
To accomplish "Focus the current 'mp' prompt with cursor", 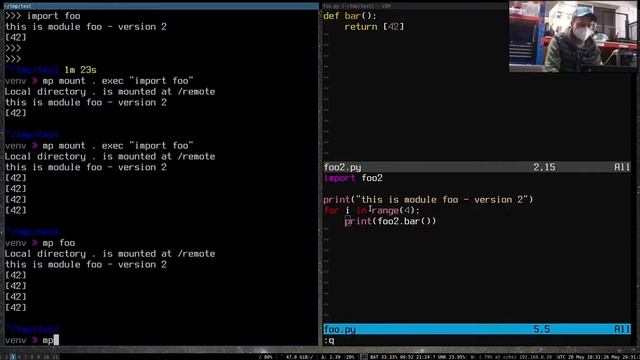I will coord(51,340).
